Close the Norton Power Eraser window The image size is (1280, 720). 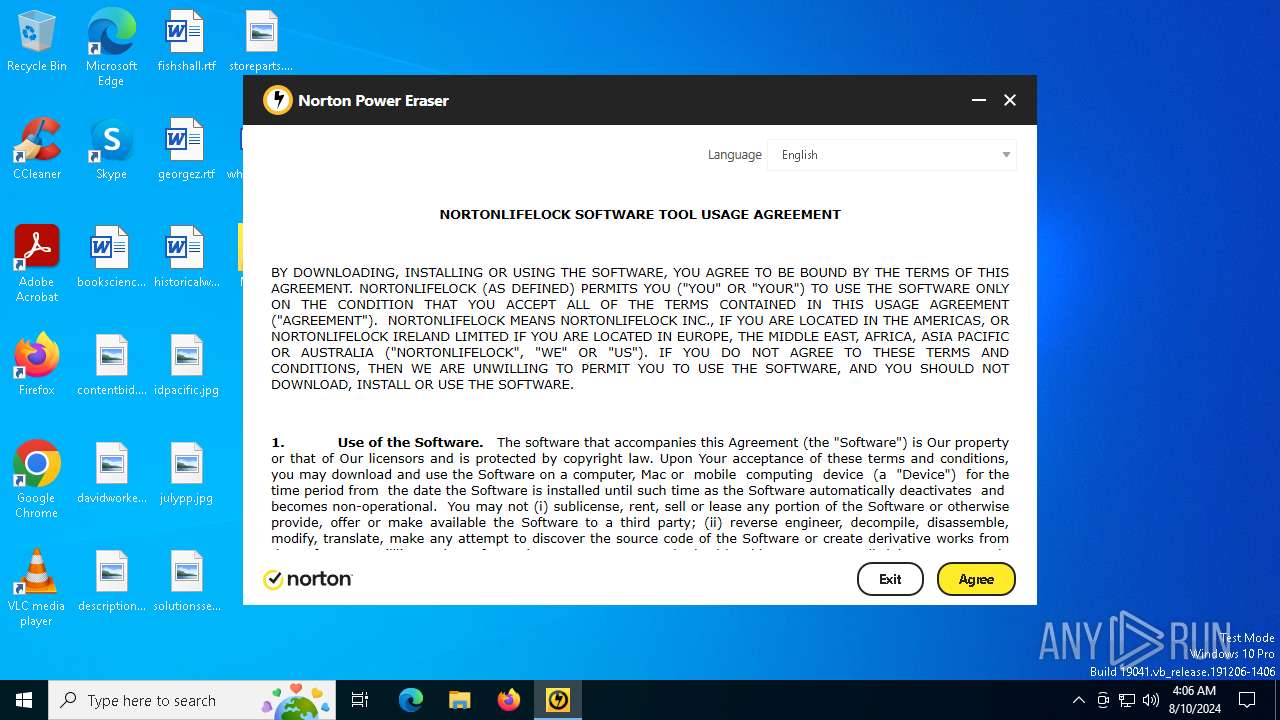click(1010, 100)
